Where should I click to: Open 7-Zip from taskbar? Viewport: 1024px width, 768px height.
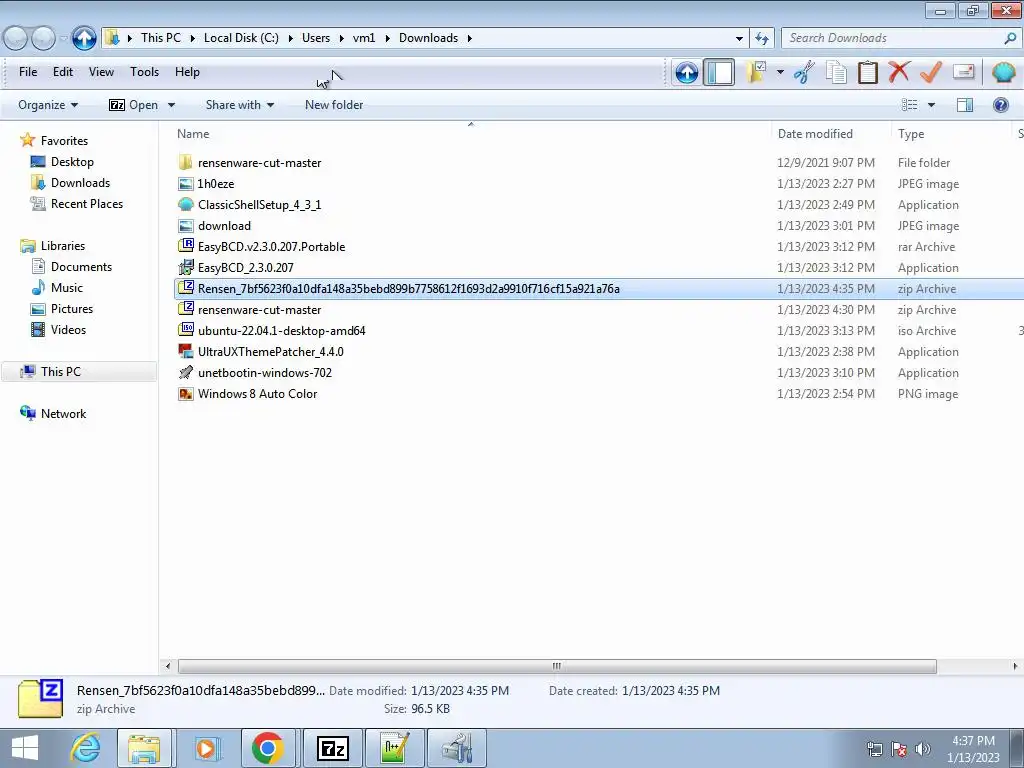(x=332, y=748)
